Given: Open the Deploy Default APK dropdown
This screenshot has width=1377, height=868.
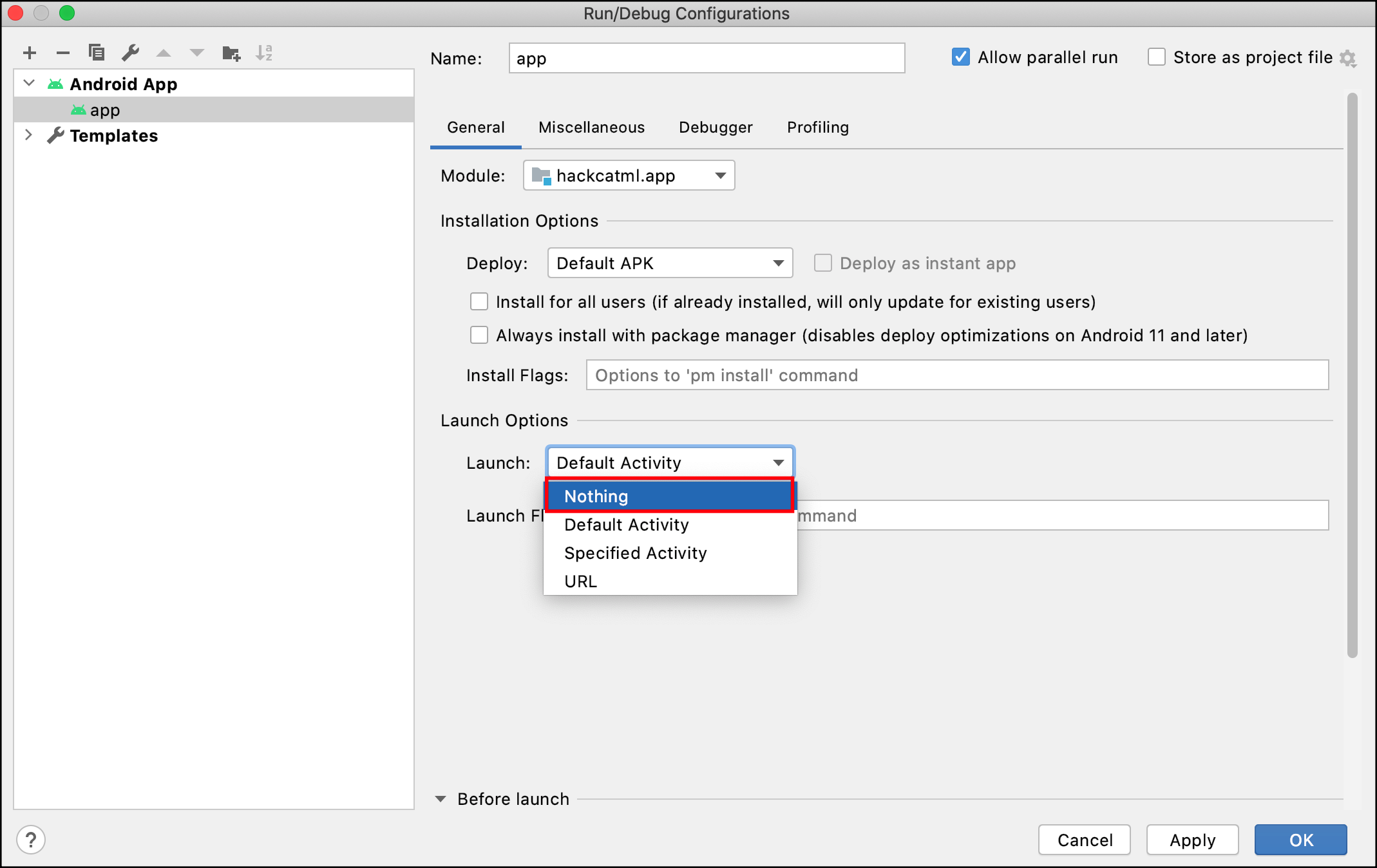Looking at the screenshot, I should (670, 263).
